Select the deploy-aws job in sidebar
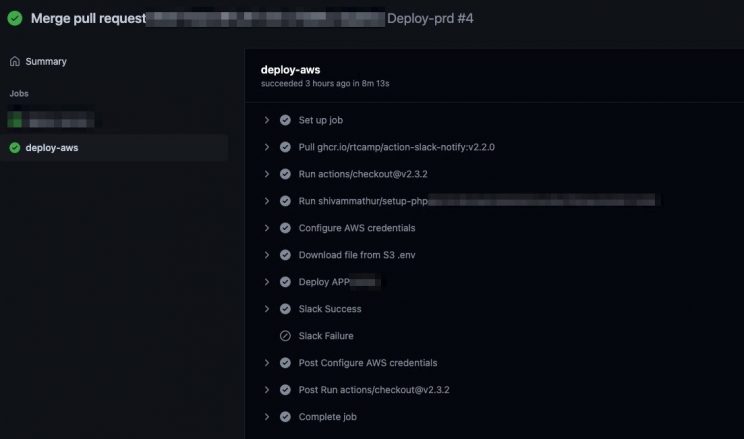744x439 pixels. coord(52,148)
